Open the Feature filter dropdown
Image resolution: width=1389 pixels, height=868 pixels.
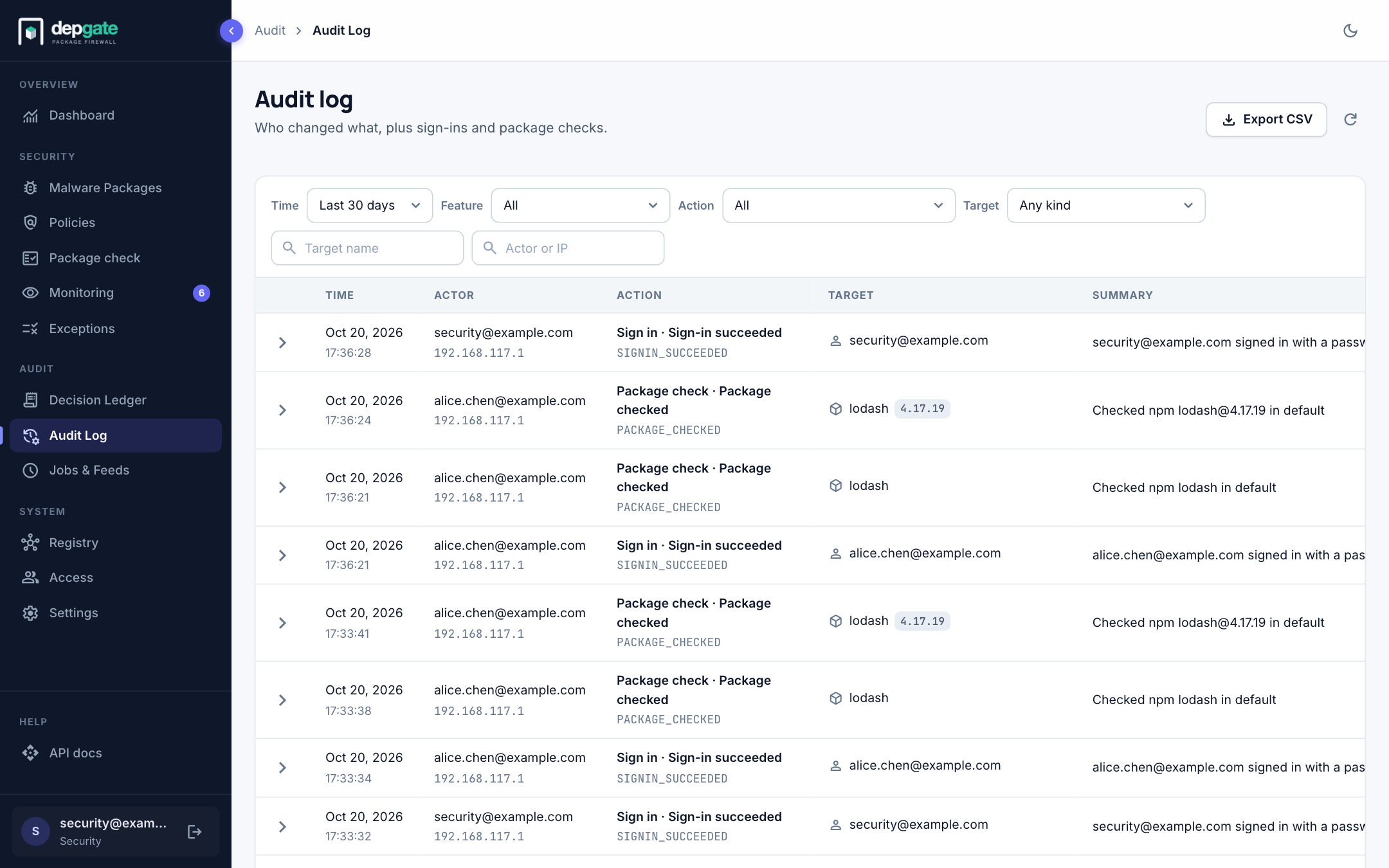[x=581, y=205]
